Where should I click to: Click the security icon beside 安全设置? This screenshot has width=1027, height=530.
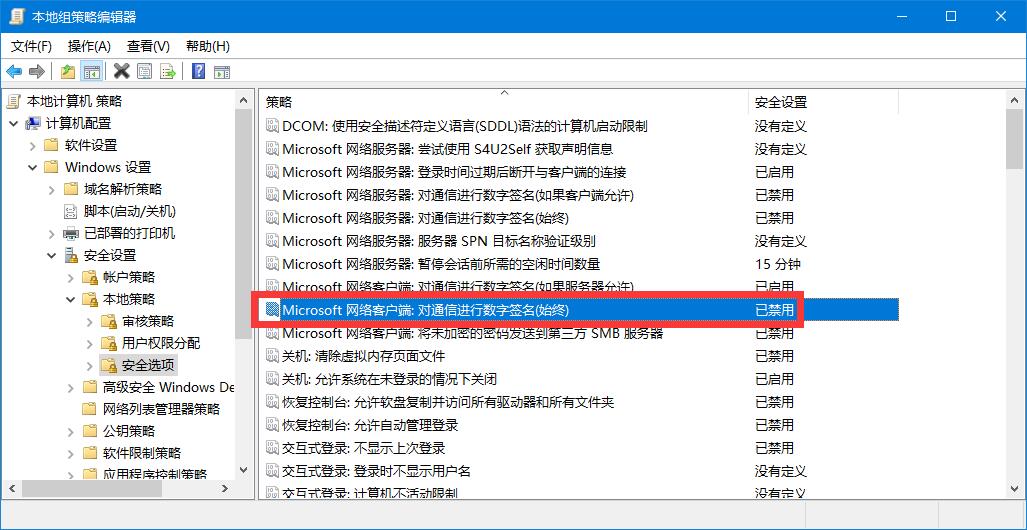(71, 256)
